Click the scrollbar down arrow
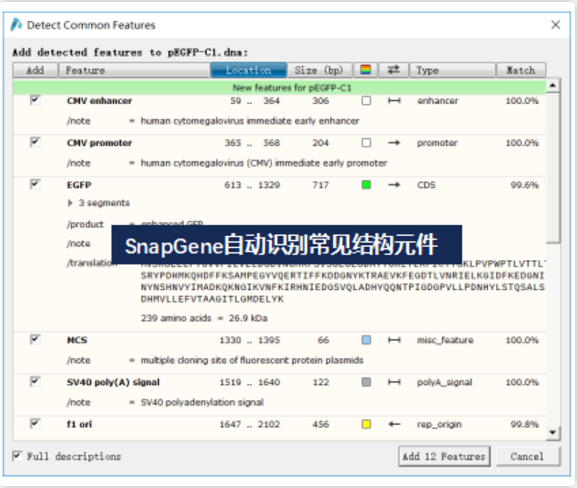Screen dimensions: 577x488 553,432
